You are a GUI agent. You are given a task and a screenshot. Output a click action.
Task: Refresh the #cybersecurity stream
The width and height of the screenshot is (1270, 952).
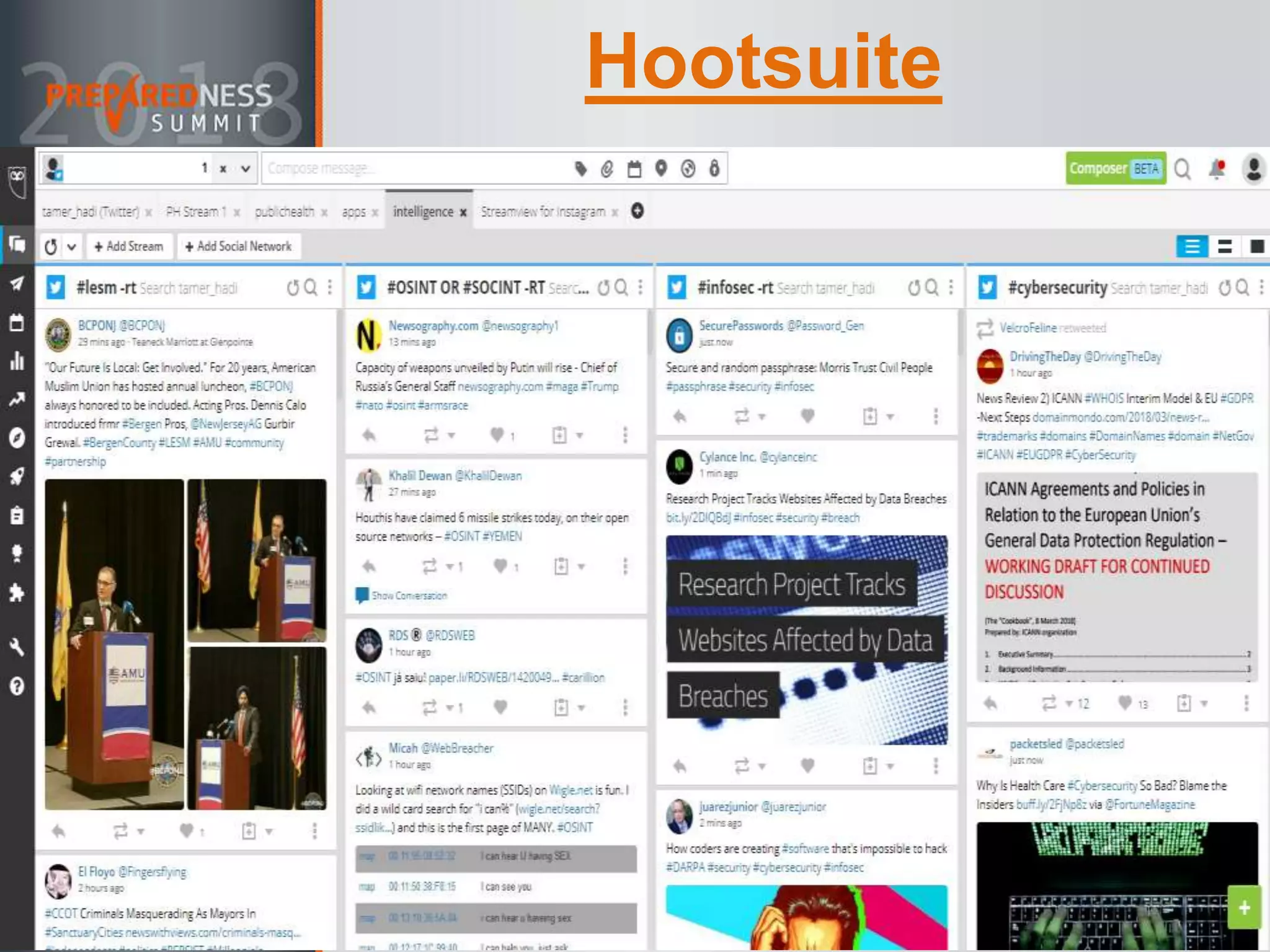[1225, 288]
